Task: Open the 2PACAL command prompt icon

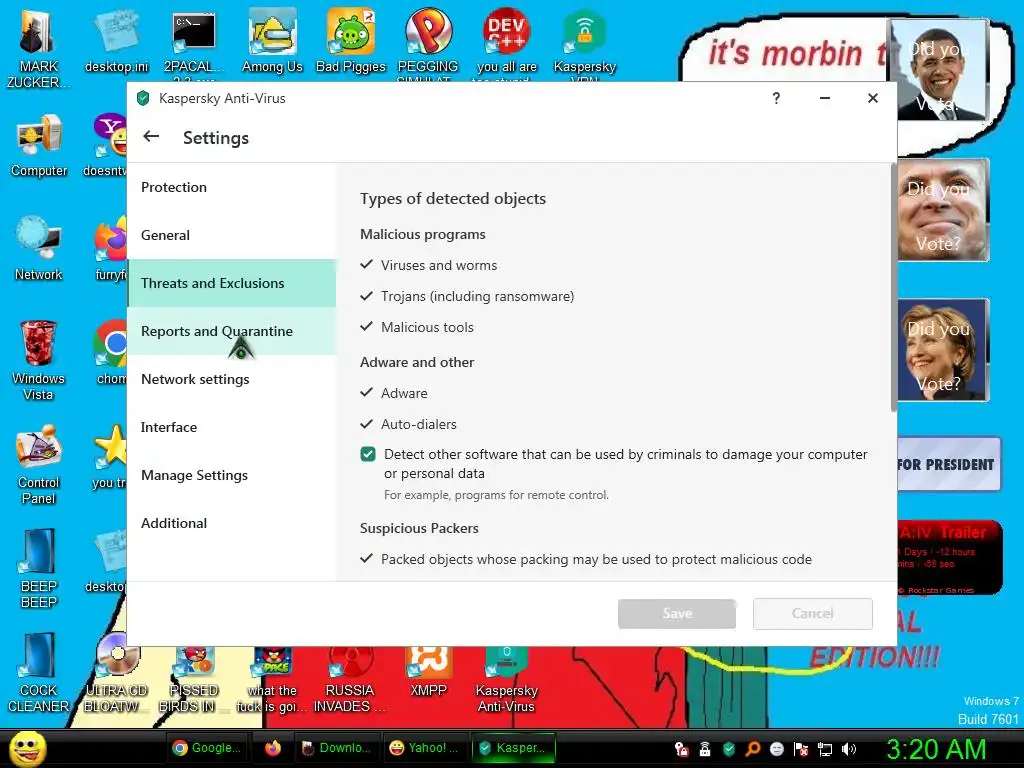Action: coord(194,42)
